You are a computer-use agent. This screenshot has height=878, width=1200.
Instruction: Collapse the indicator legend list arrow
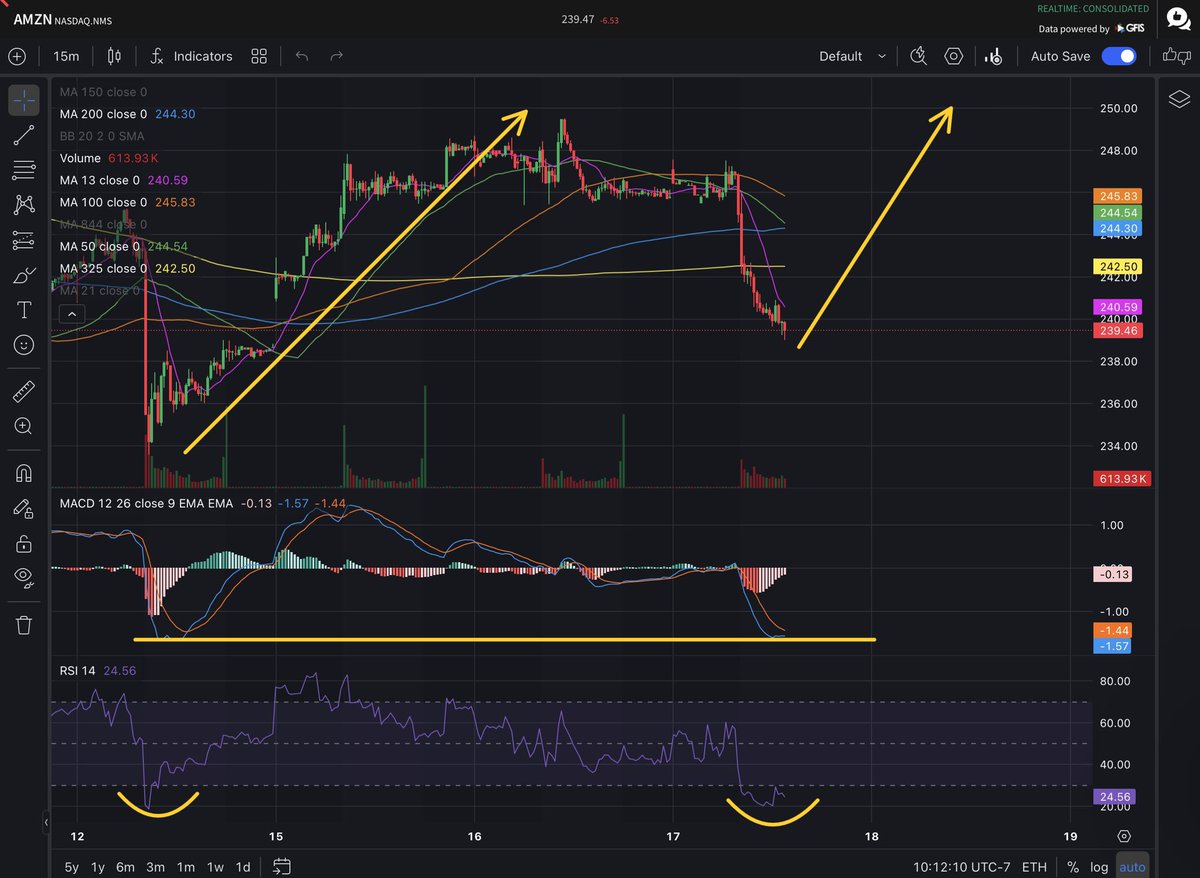click(70, 313)
